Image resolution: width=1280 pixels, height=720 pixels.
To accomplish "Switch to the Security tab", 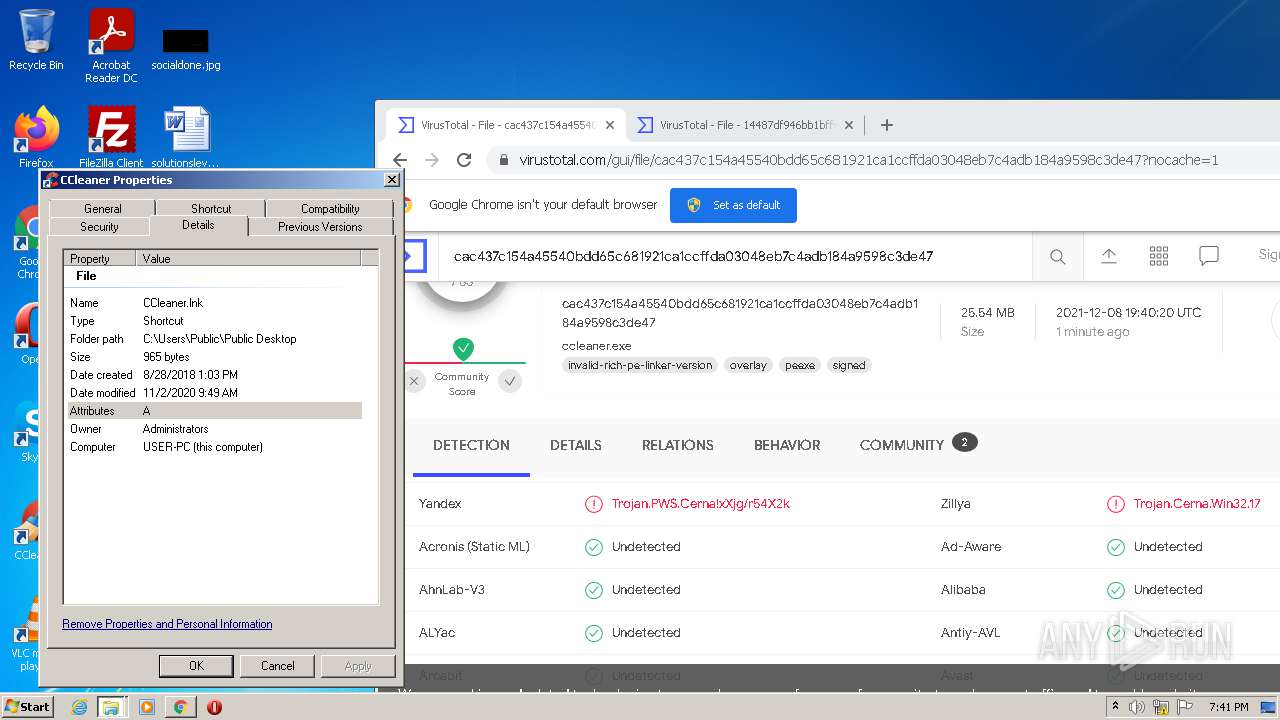I will (x=99, y=227).
